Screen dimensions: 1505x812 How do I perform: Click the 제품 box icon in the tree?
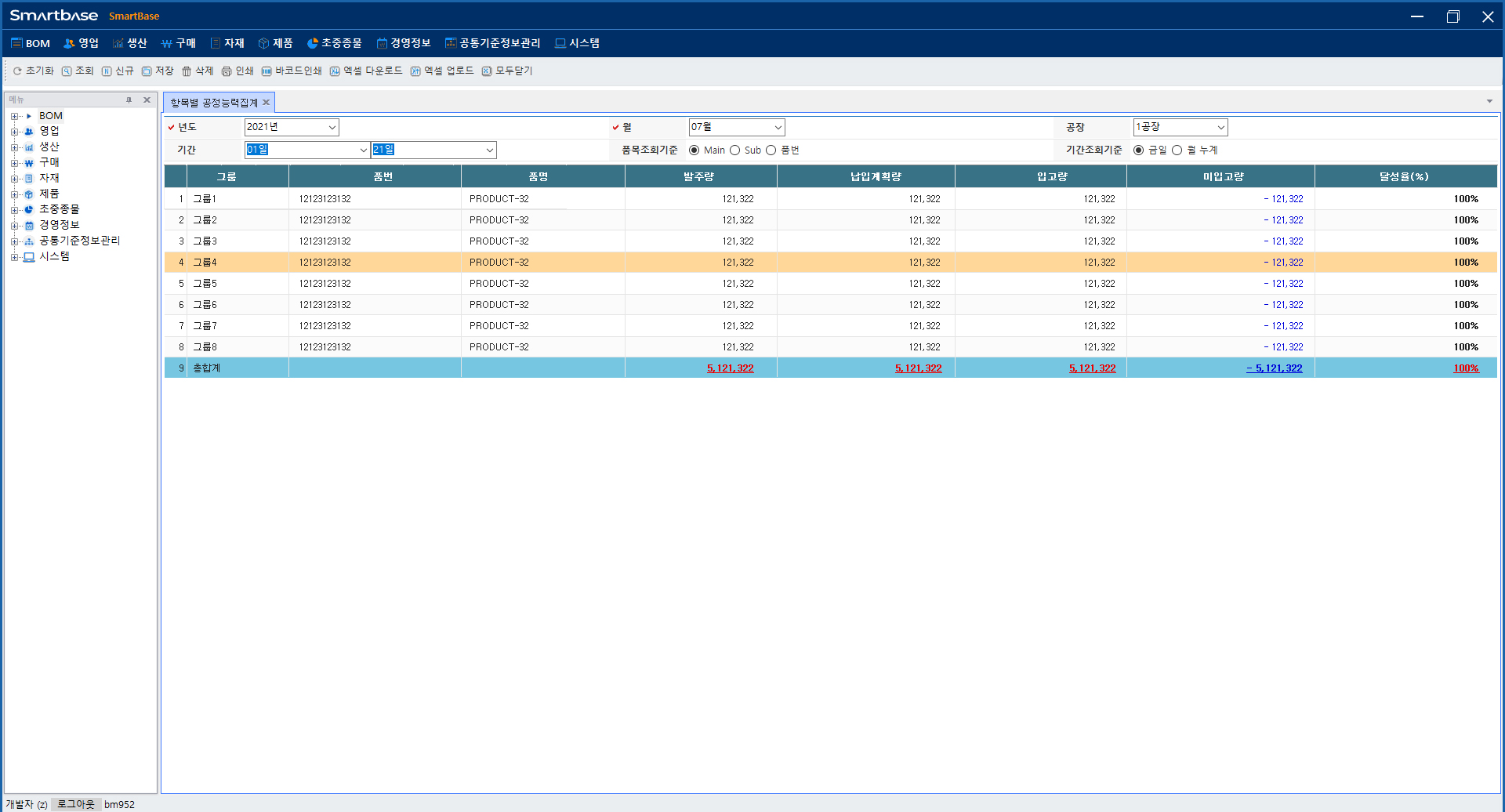[29, 194]
